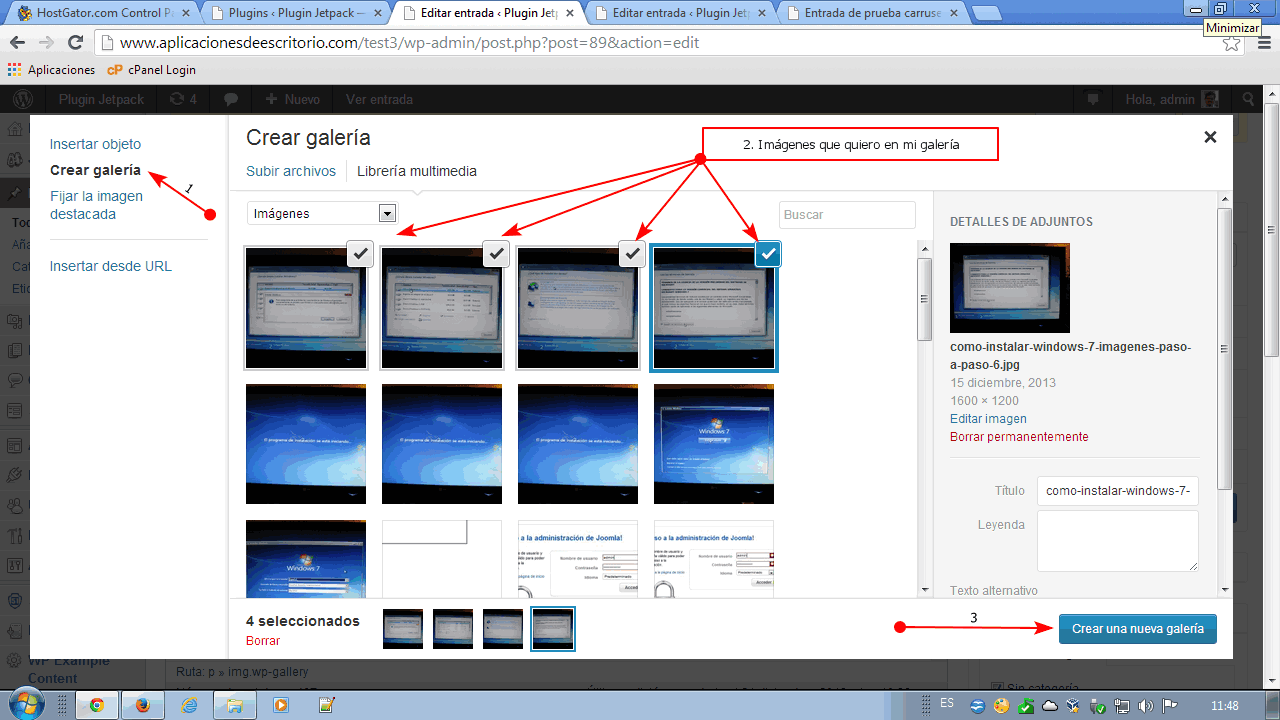Click the Buscar search field

[x=846, y=215]
